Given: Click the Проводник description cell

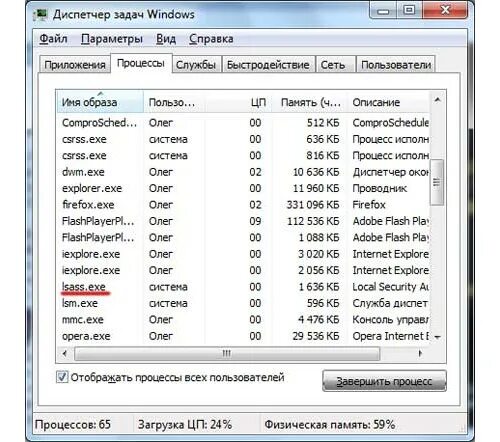Looking at the screenshot, I should (x=380, y=188).
